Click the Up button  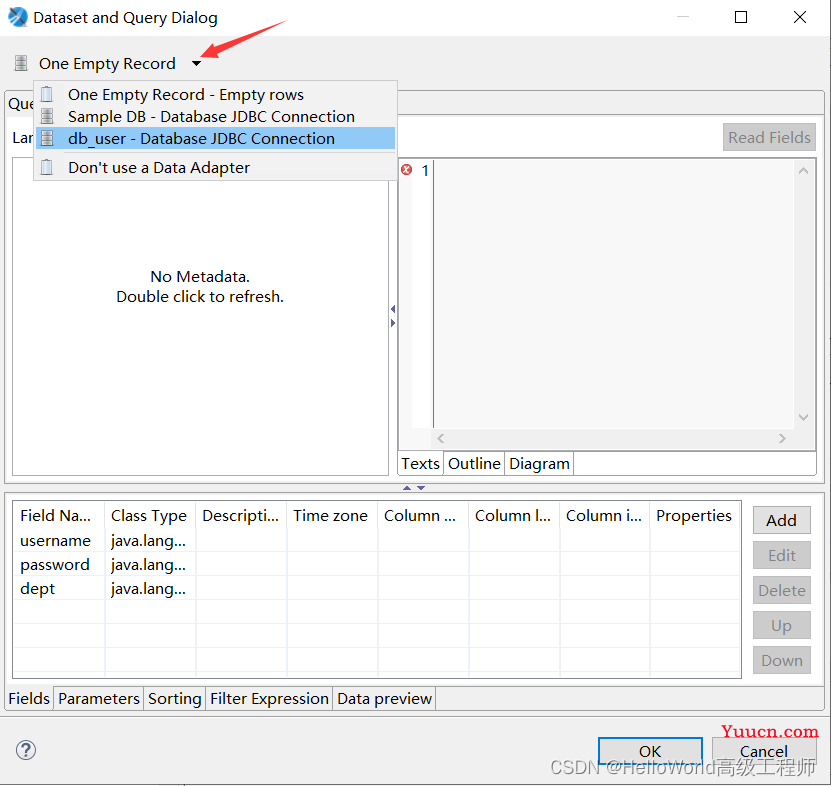pyautogui.click(x=782, y=625)
